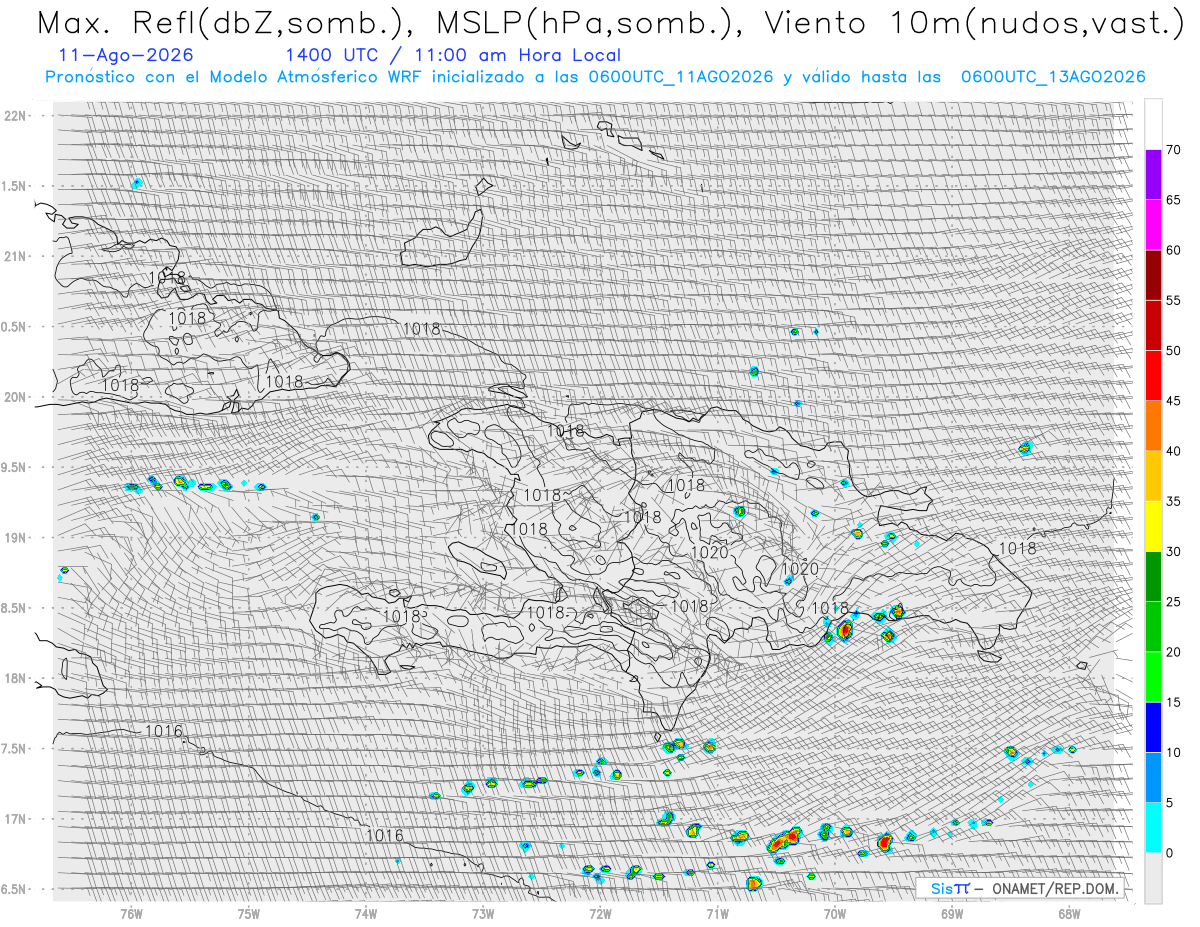Click the colorbar value '20'
This screenshot has width=1200, height=927.
(1173, 652)
